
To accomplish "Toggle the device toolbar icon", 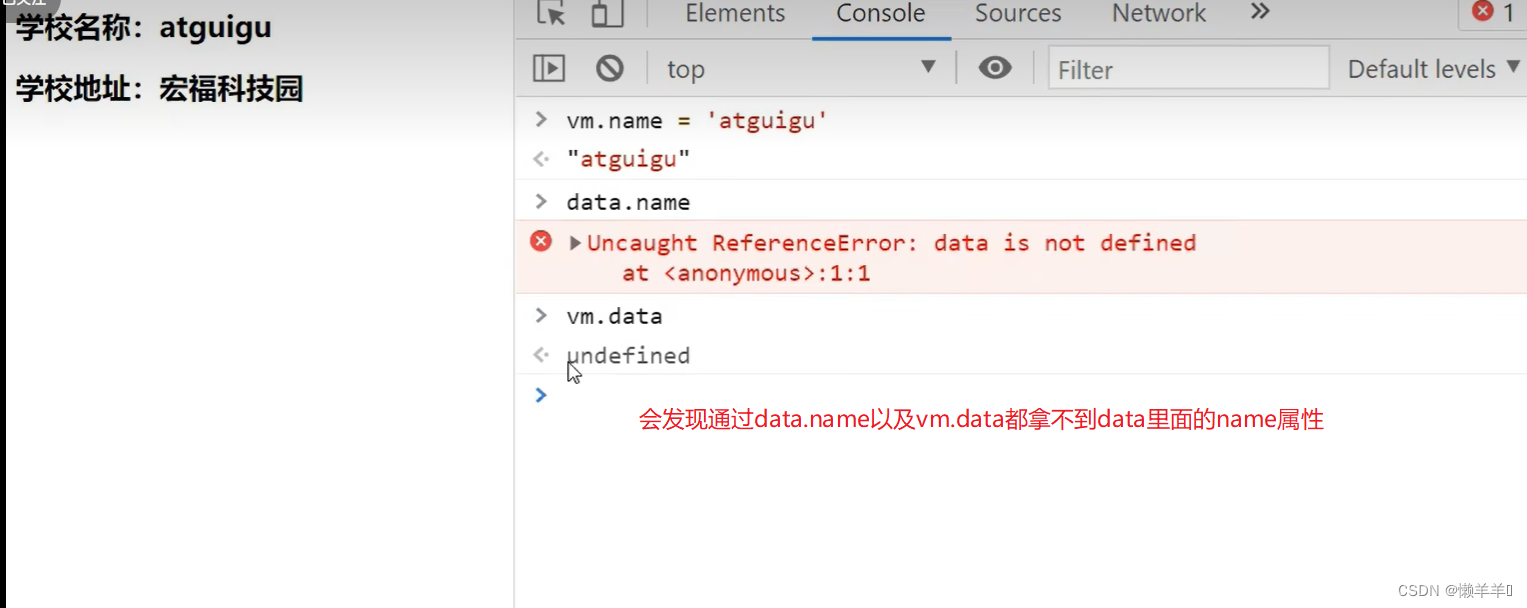I will tap(607, 14).
